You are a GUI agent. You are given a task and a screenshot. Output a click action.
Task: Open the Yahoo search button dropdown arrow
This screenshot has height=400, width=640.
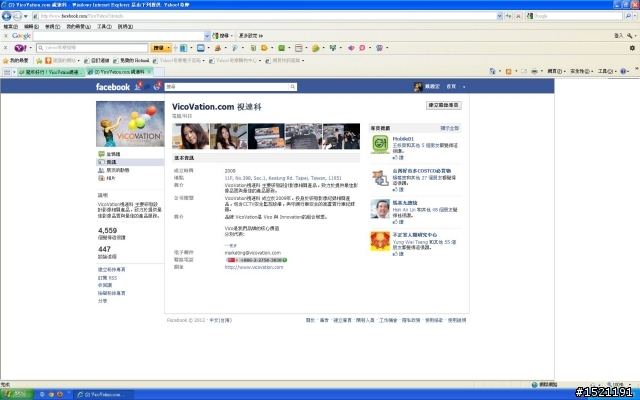(168, 48)
